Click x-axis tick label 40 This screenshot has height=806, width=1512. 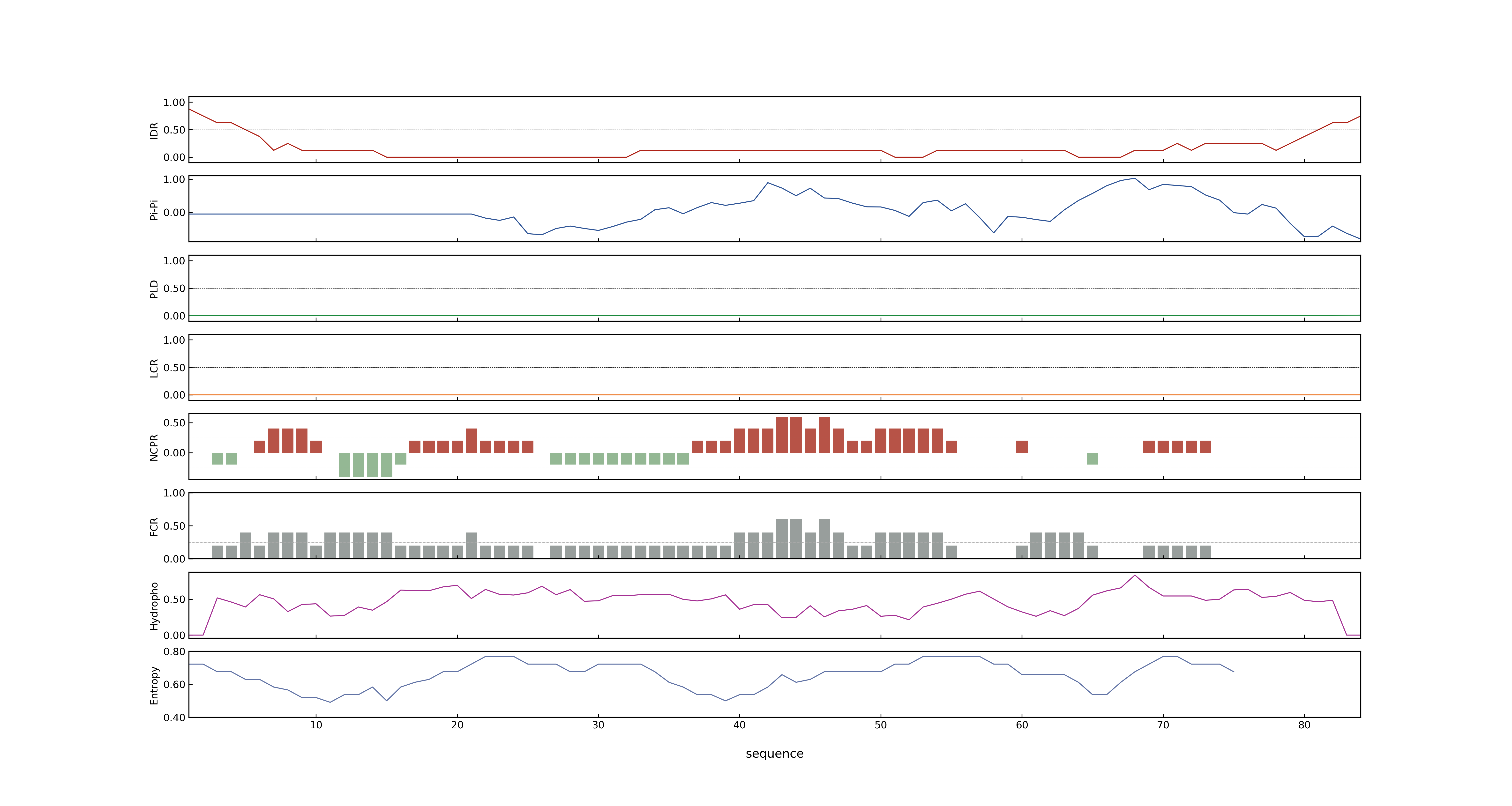point(740,725)
